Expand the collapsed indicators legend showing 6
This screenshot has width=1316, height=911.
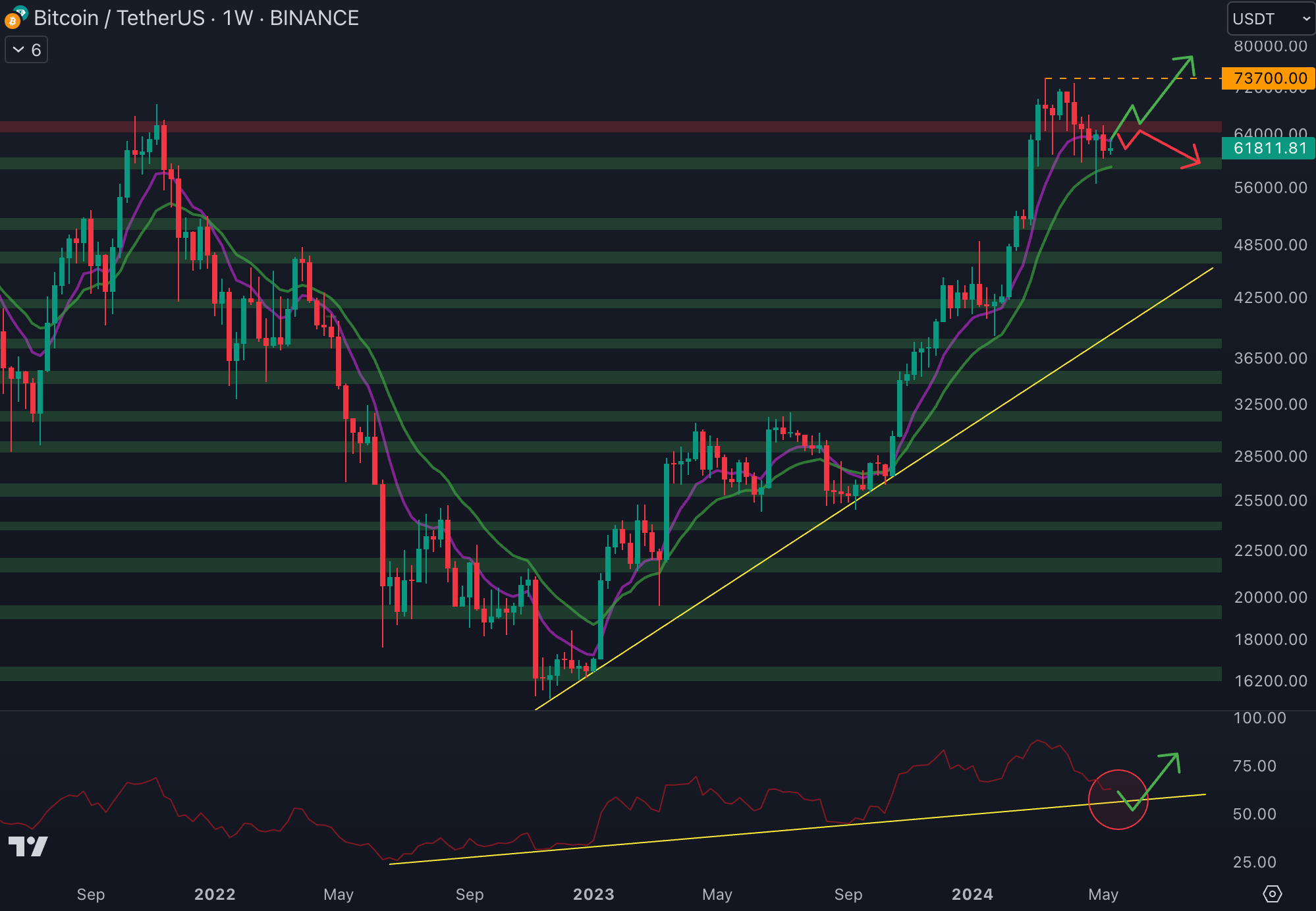26,50
